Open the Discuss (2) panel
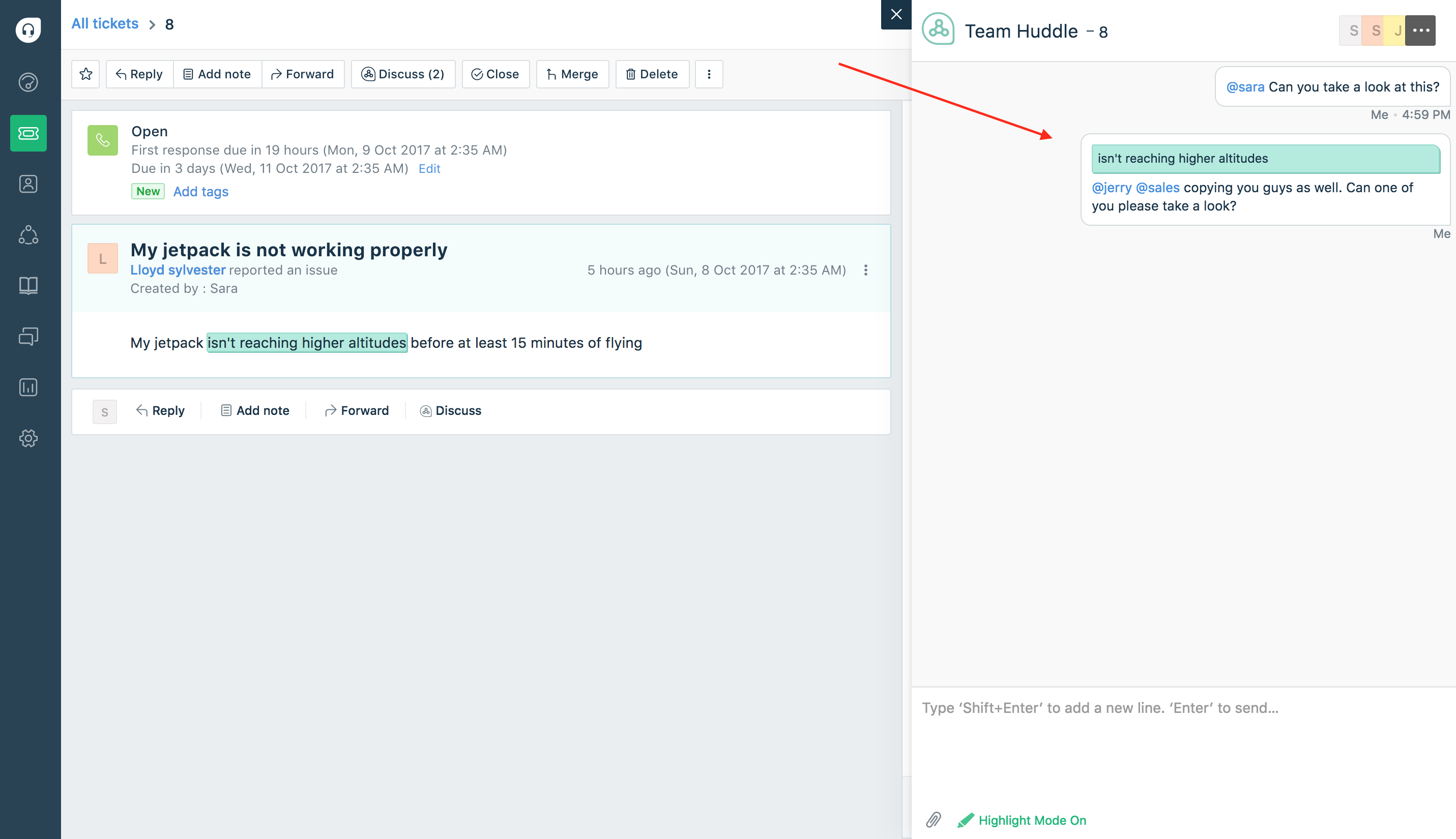 pos(403,74)
